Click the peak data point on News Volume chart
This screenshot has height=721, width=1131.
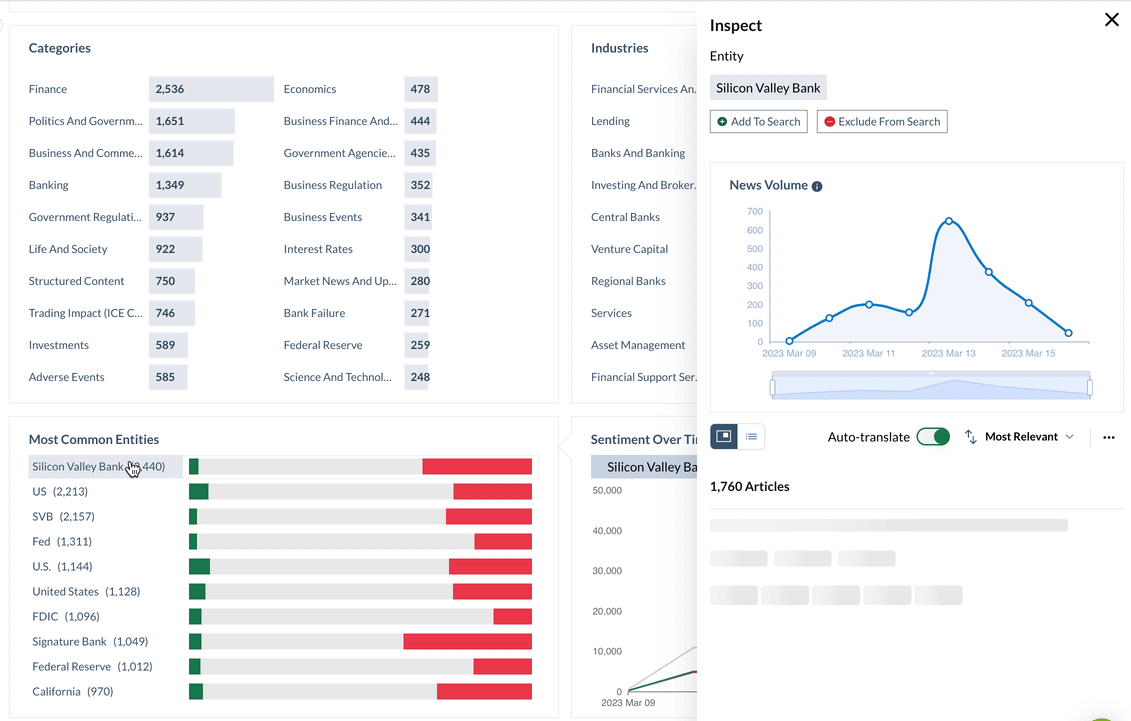[949, 221]
